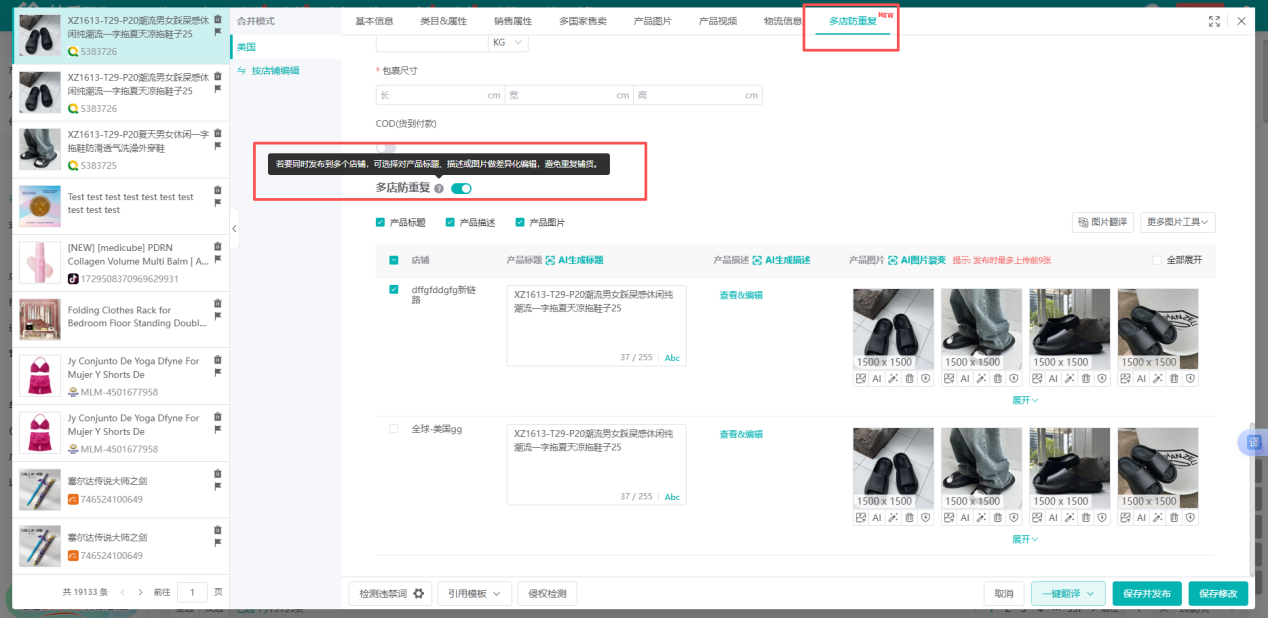1268x618 pixels.
Task: Delete the medicube PDRN Collagen product
Action: (218, 246)
